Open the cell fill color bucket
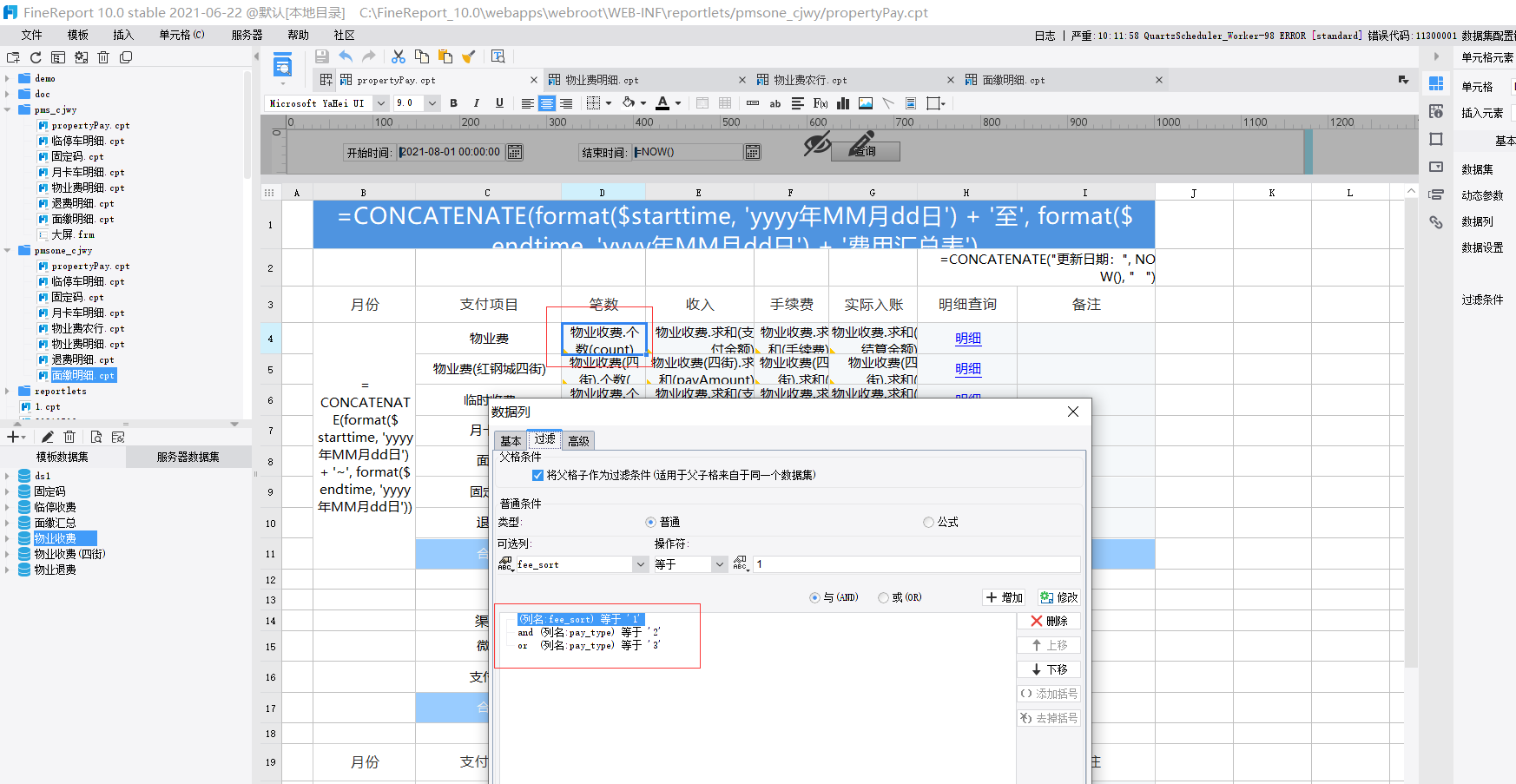1516x784 pixels. [x=629, y=103]
